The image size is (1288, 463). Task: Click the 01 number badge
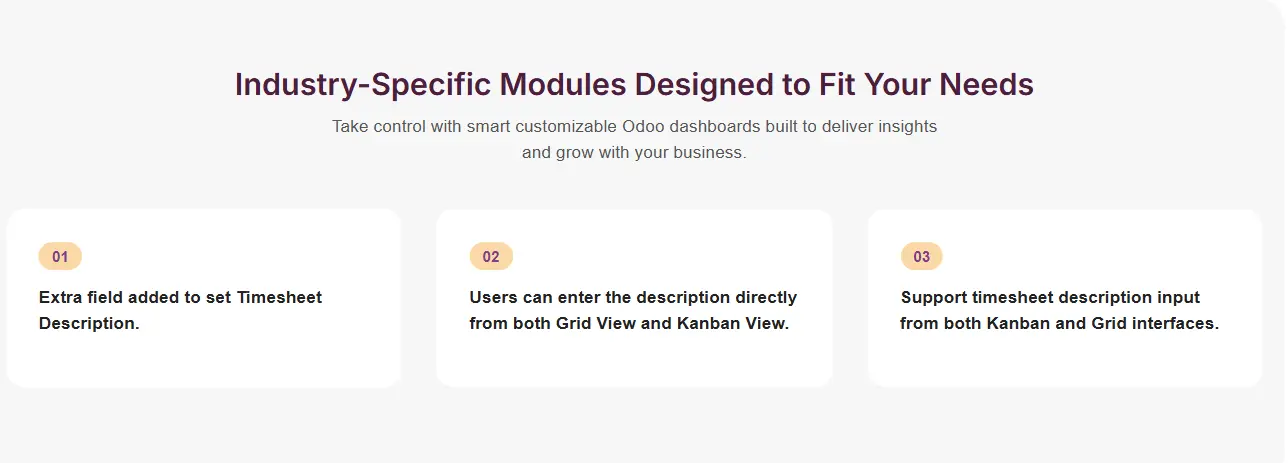click(60, 257)
